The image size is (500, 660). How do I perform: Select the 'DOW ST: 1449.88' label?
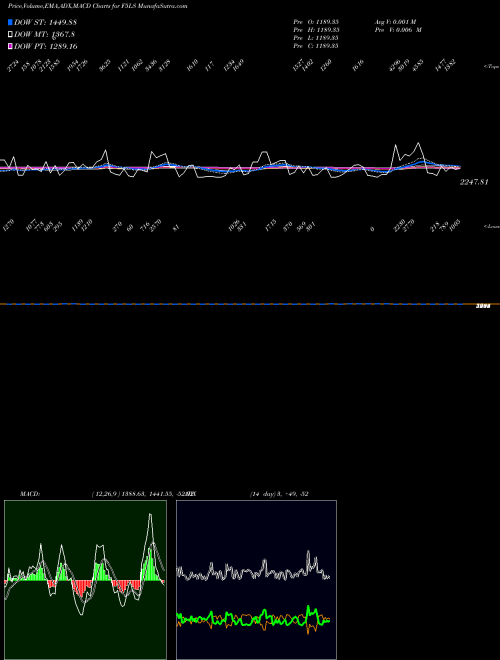[45, 22]
